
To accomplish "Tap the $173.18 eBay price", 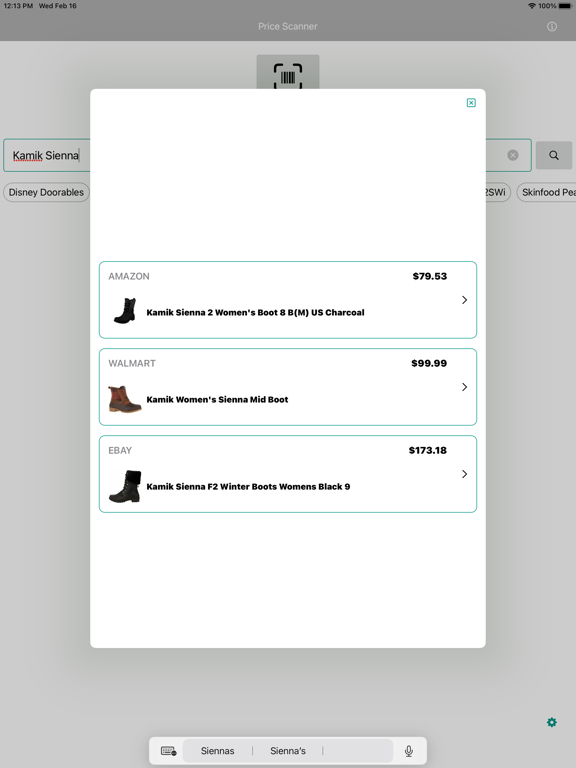I will coord(428,451).
